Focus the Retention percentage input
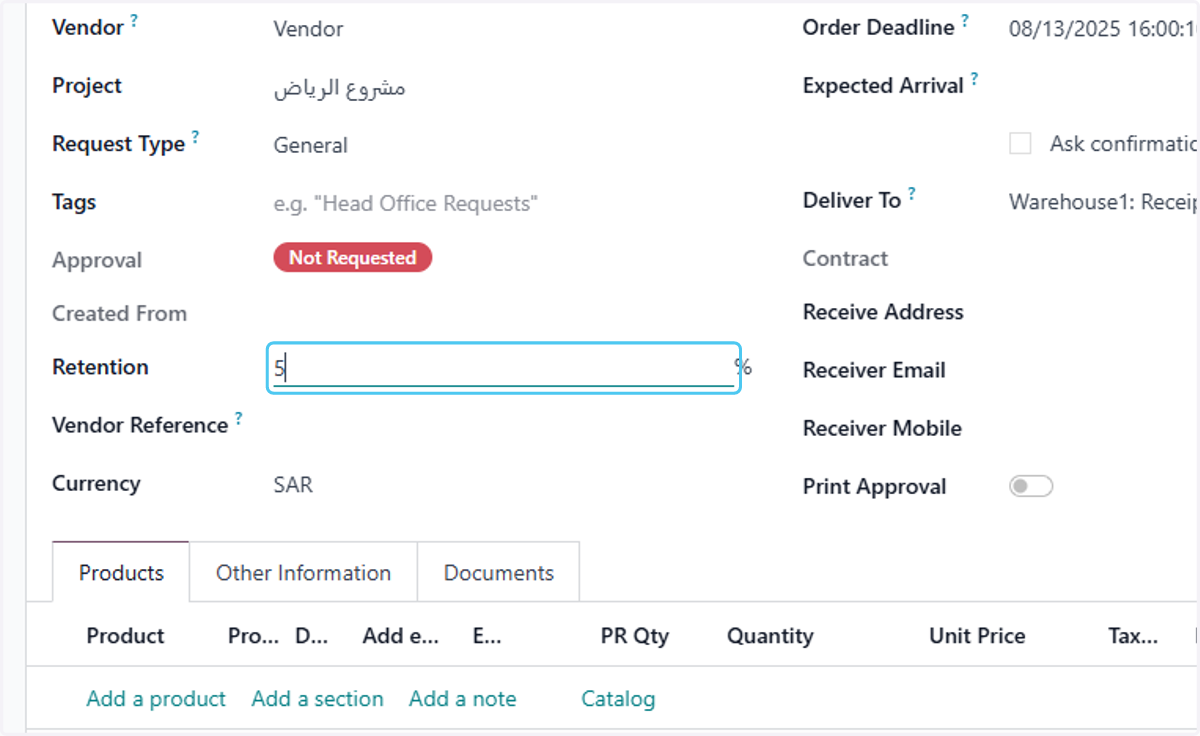The width and height of the screenshot is (1200, 736). tap(503, 369)
